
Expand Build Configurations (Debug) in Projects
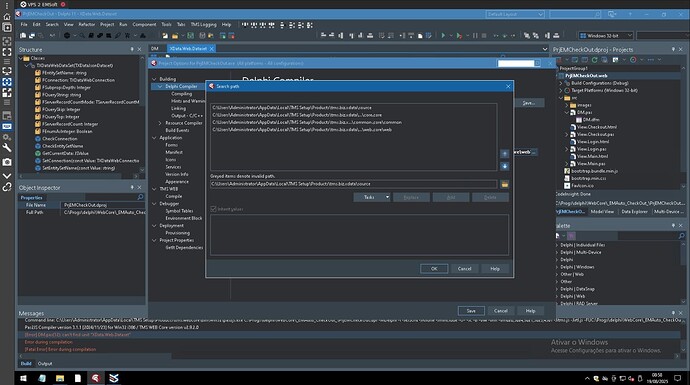tap(561, 83)
